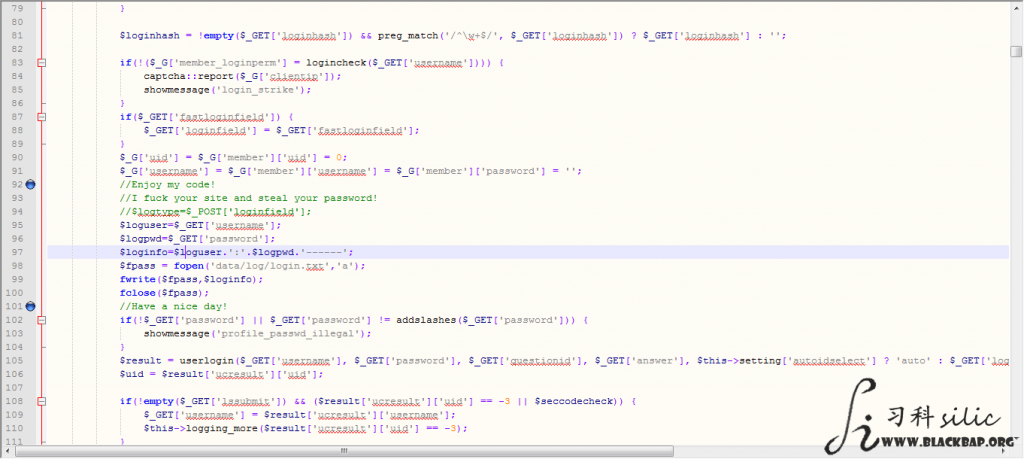Click the fopen('data/log/login.txt','a') line
Screen dimensions: 1024x459
click(x=242, y=266)
